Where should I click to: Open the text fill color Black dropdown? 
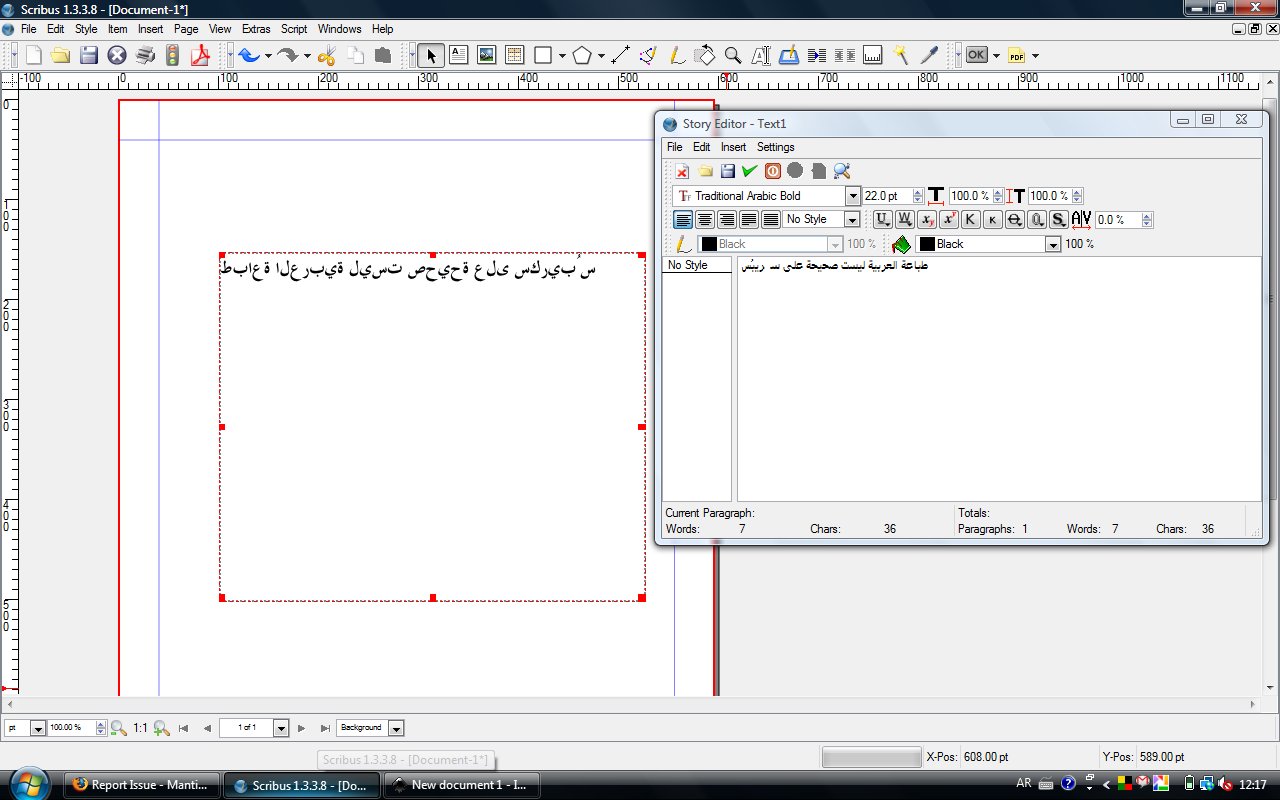coord(1052,244)
